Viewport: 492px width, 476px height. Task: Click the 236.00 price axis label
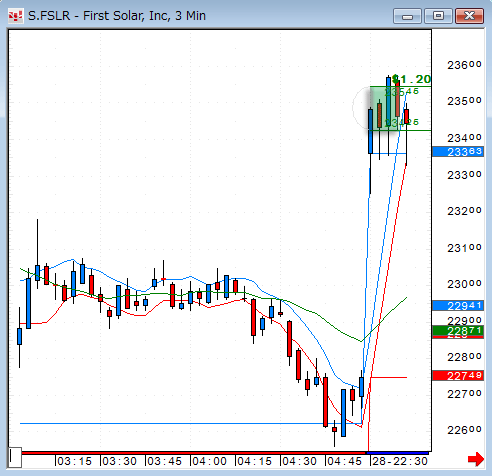[464, 65]
